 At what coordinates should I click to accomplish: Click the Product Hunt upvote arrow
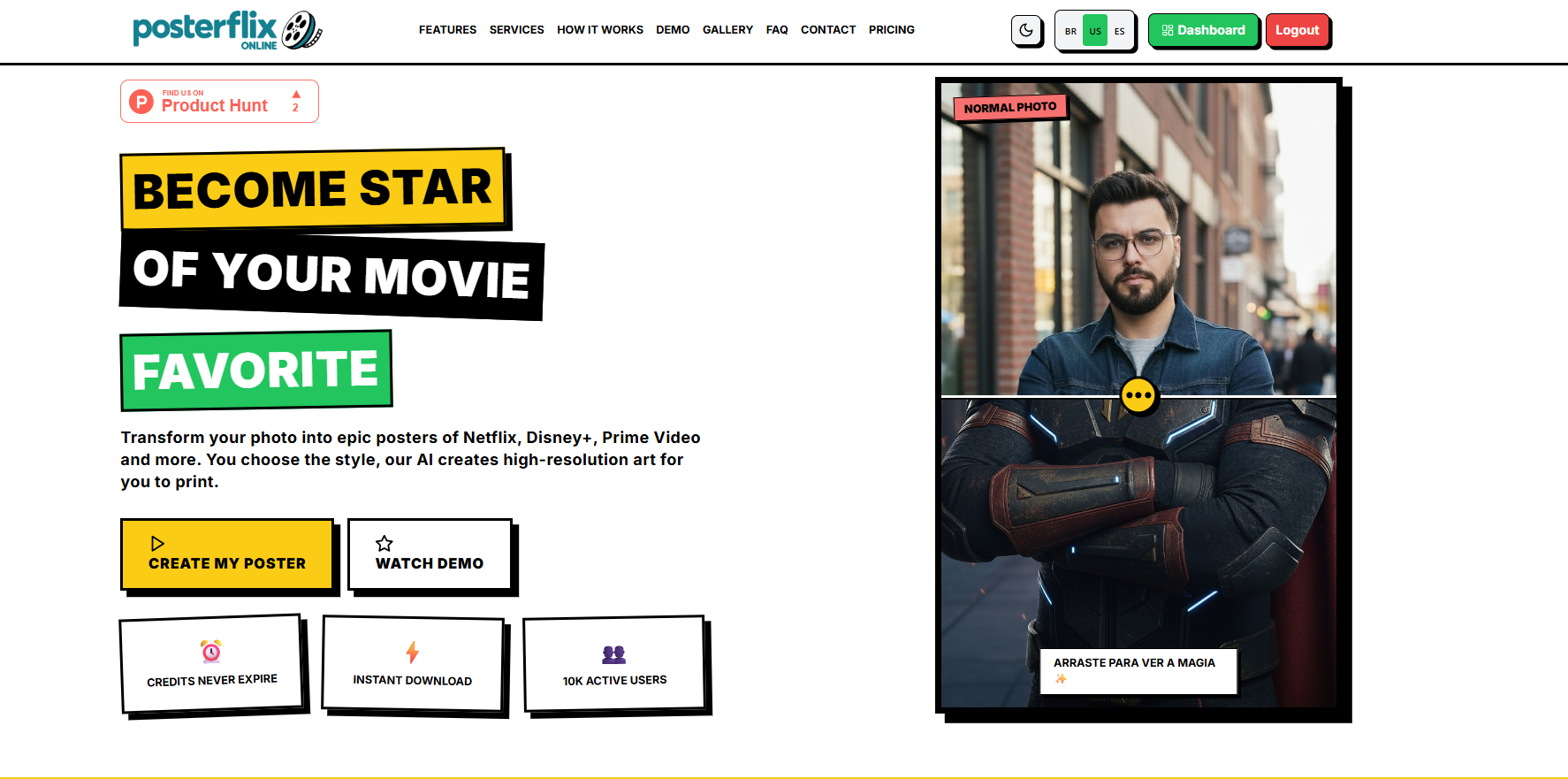296,95
